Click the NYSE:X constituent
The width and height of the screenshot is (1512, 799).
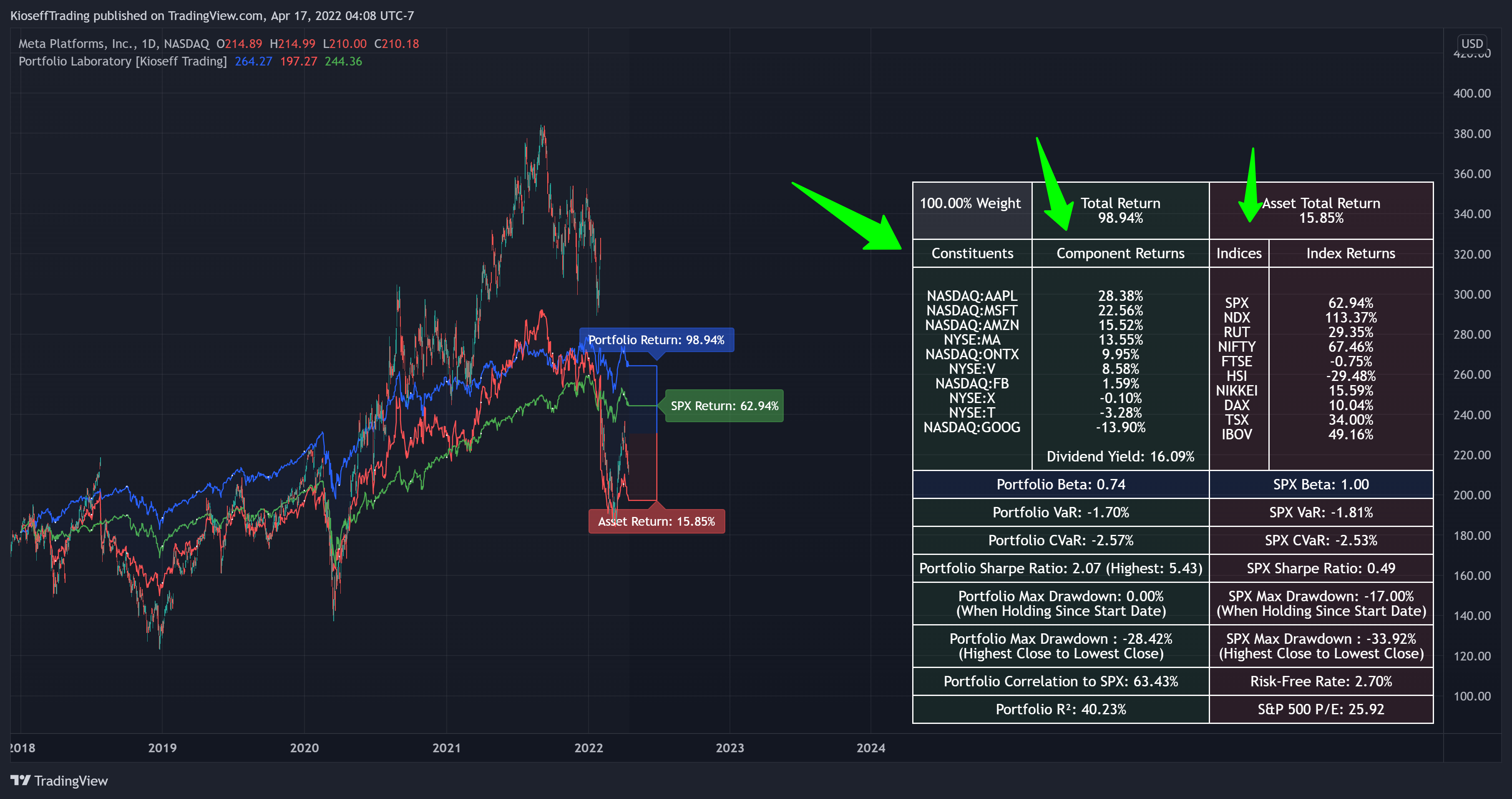tap(972, 398)
